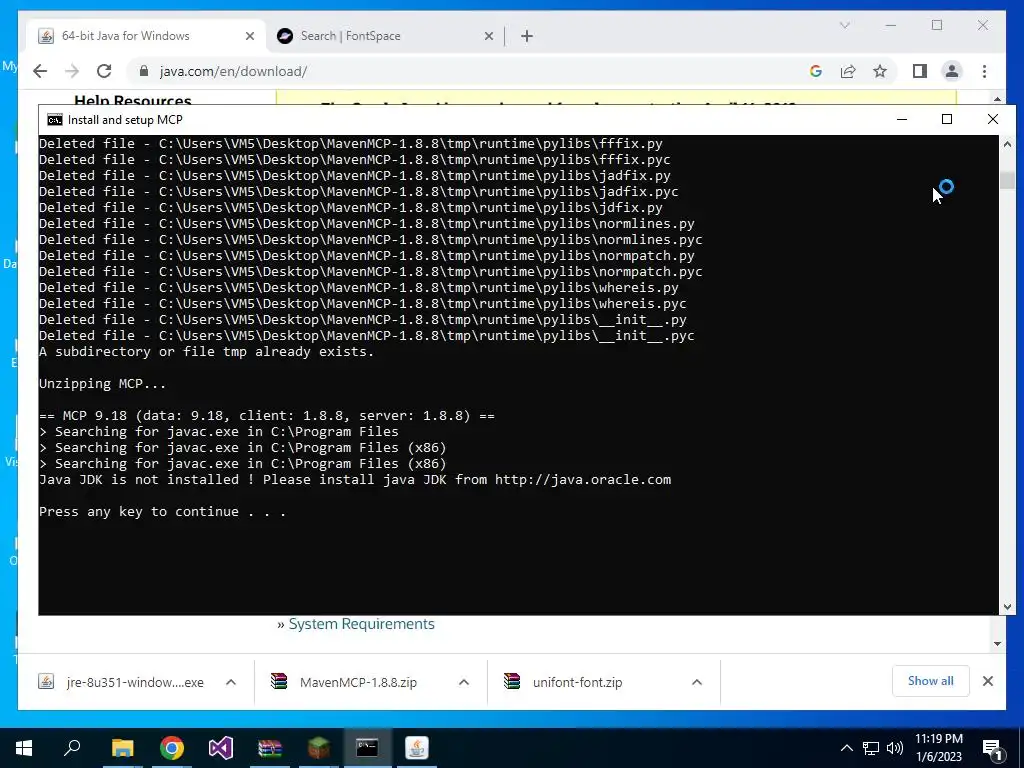Click the '== MCP 9.18' version line
This screenshot has width=1024, height=768.
click(266, 415)
